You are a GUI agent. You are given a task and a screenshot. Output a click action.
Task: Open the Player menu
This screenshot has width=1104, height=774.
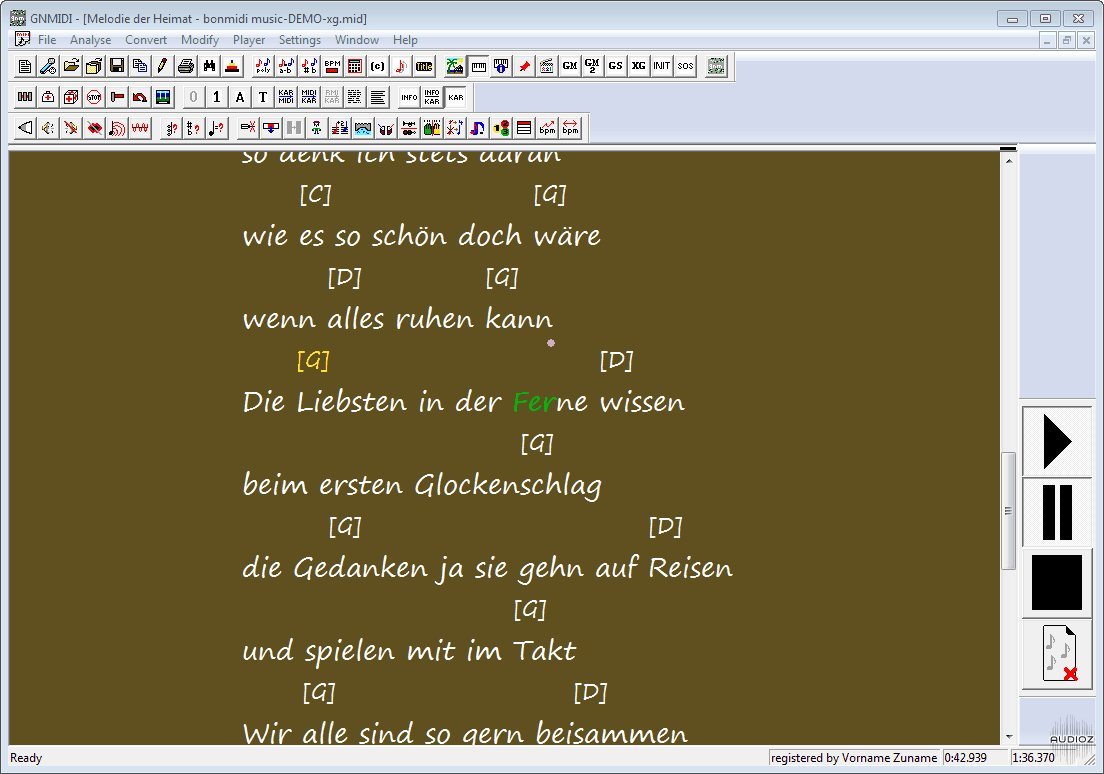[249, 40]
